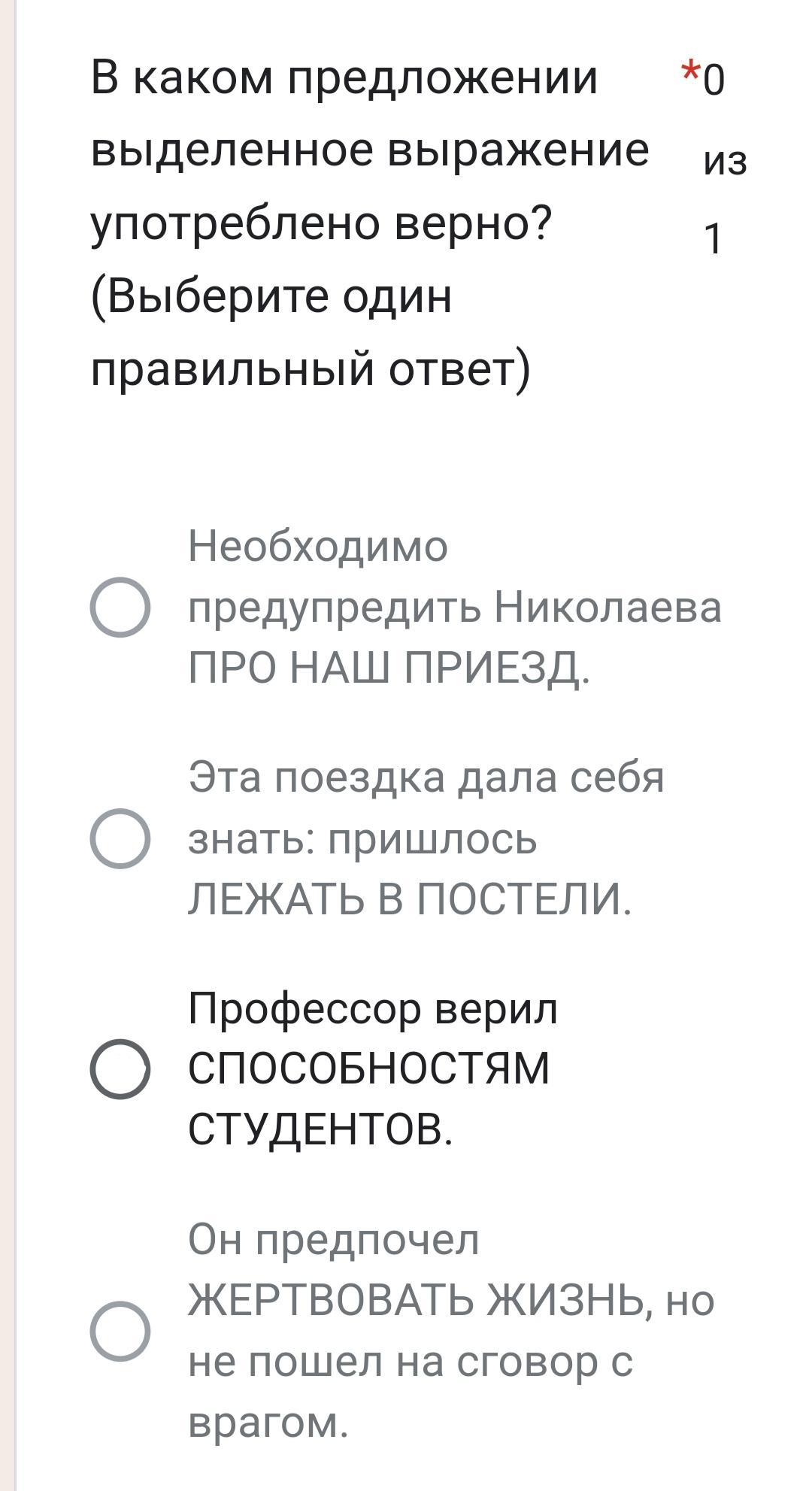The image size is (812, 1491).
Task: Click 'употреблено верно?' in the question
Action: 321,223
